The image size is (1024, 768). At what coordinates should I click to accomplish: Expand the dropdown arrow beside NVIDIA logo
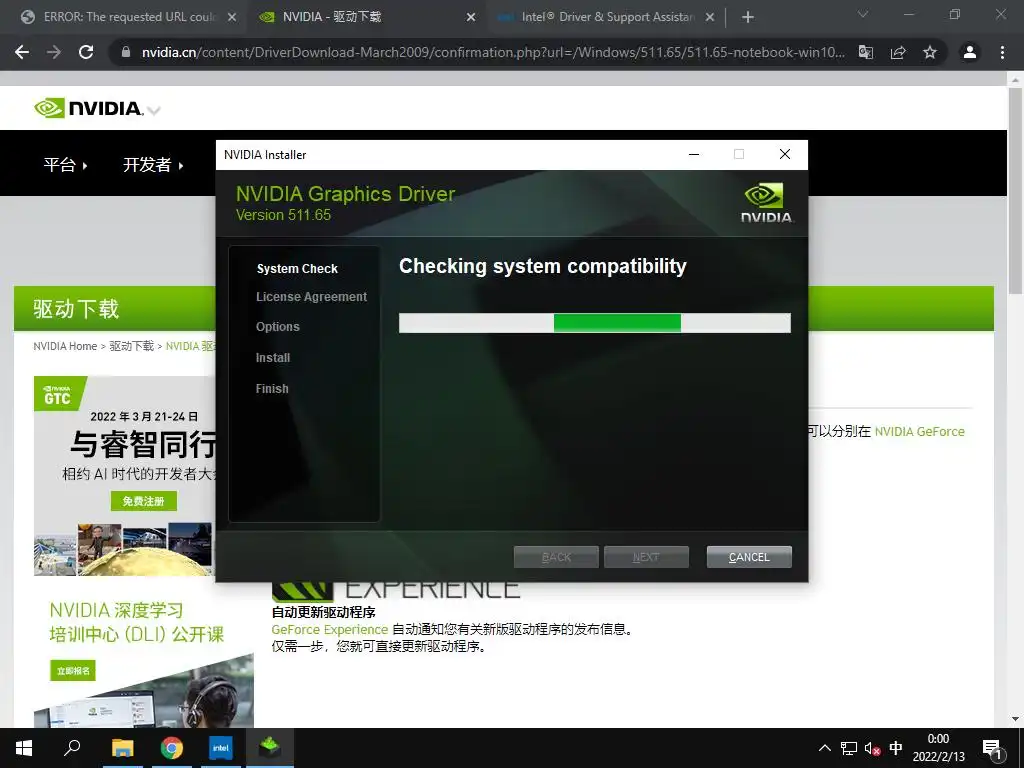point(153,110)
